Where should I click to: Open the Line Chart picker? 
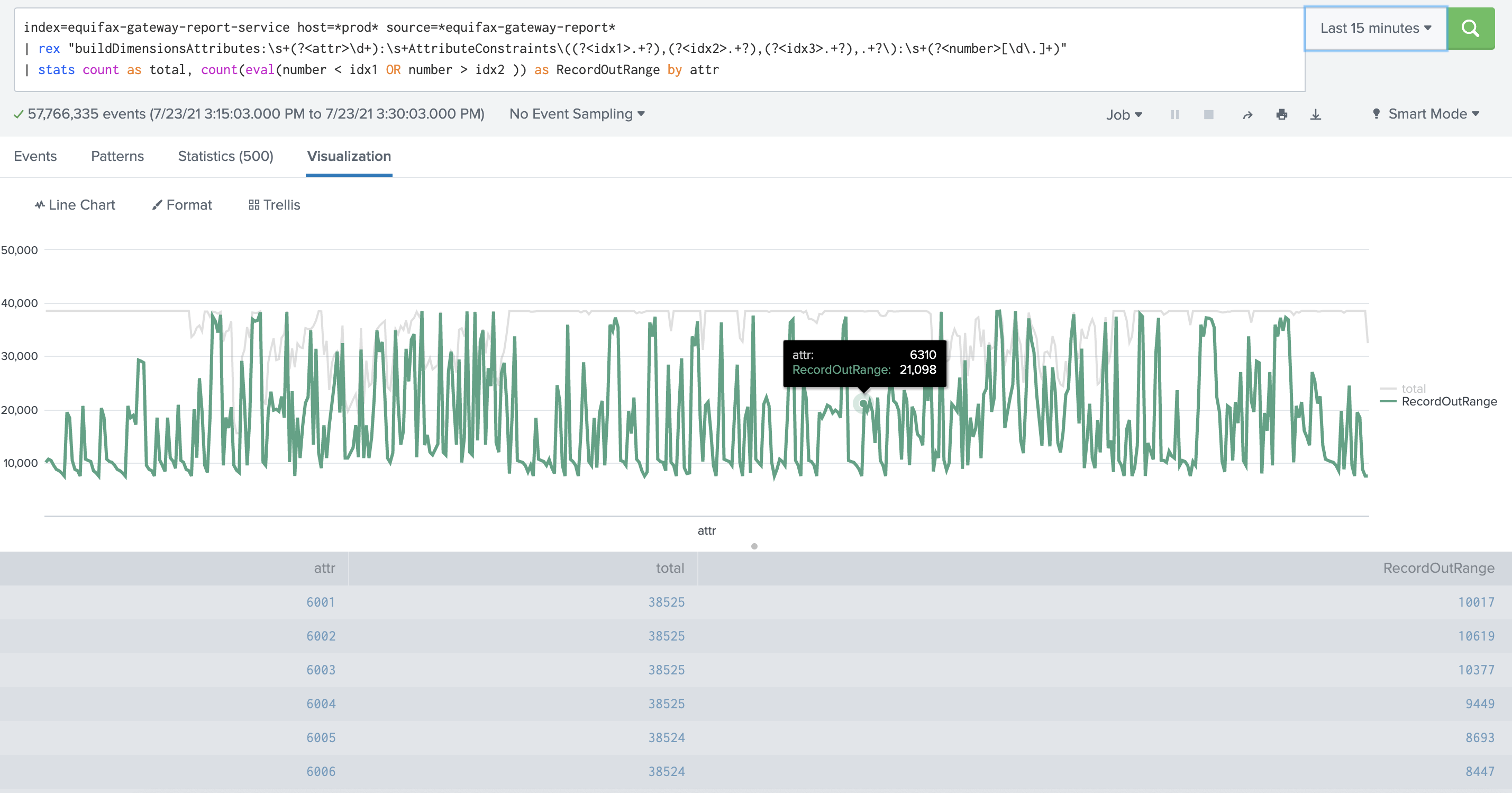[x=75, y=204]
